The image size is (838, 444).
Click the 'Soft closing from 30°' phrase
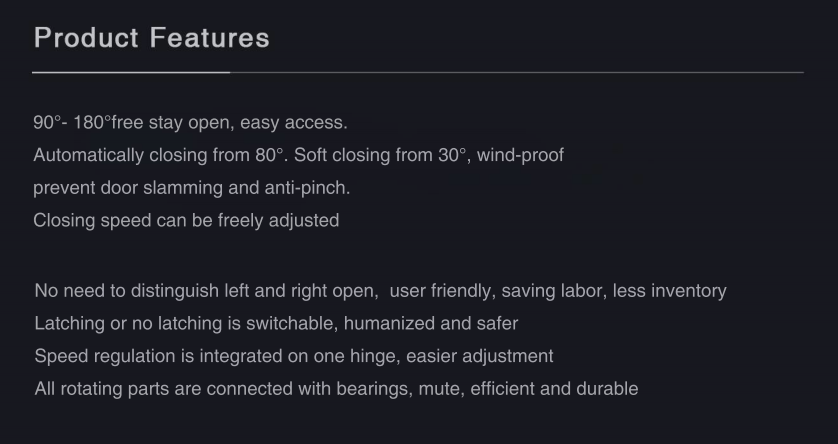[x=380, y=155]
